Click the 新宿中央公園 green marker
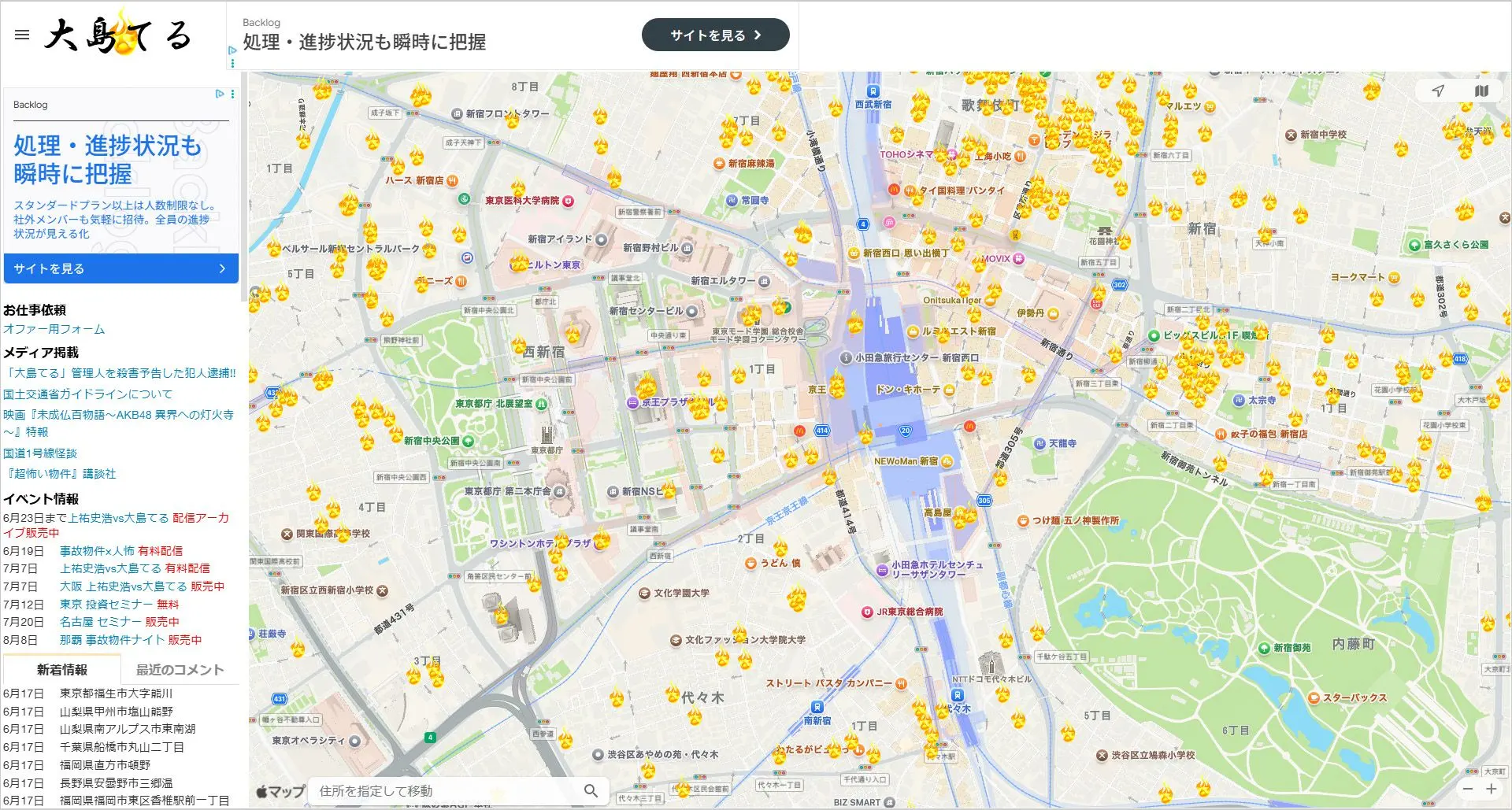The width and height of the screenshot is (1512, 810). pyautogui.click(x=468, y=441)
